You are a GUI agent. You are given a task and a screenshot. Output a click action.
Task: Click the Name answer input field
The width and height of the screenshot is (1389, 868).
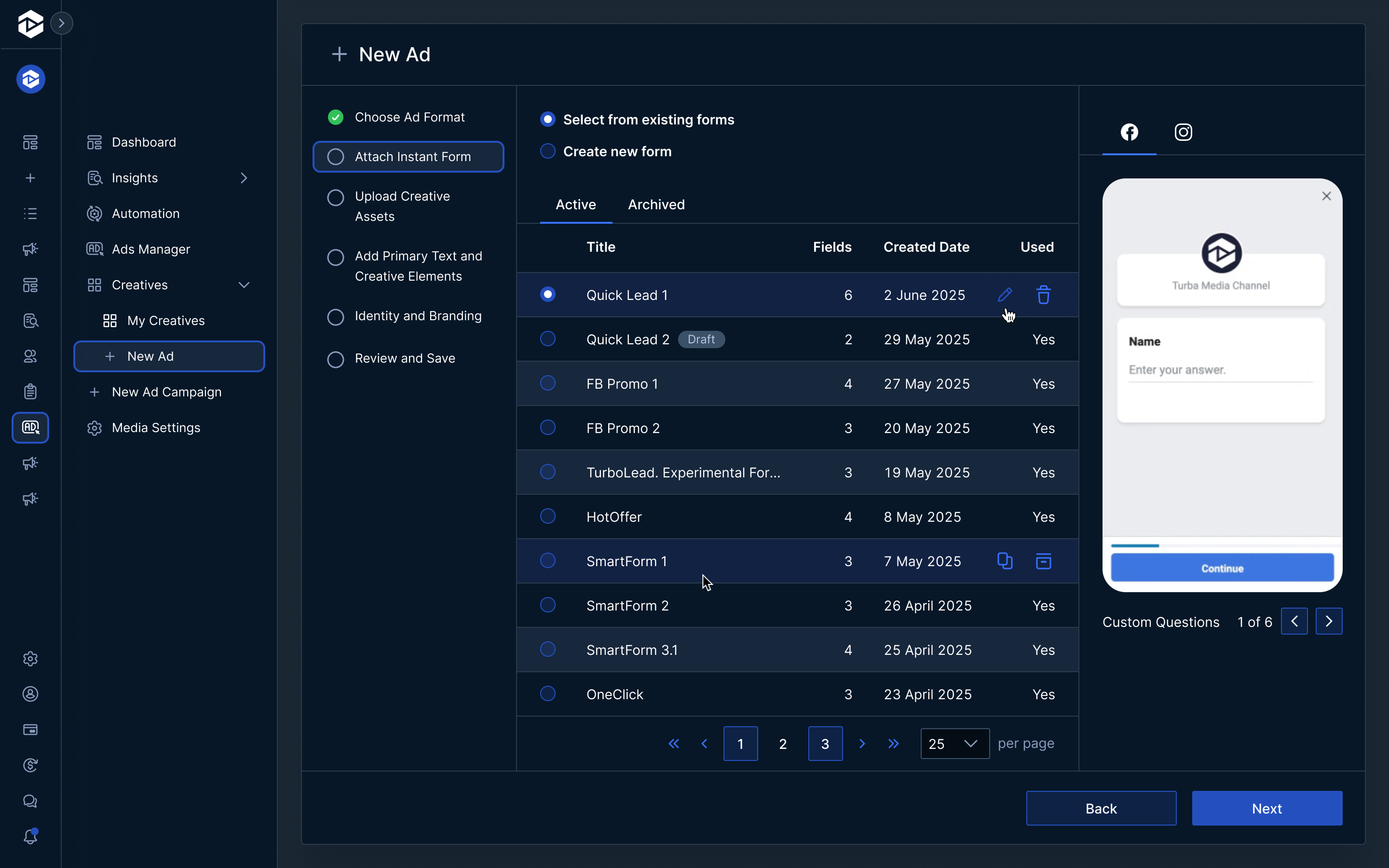click(x=1220, y=370)
